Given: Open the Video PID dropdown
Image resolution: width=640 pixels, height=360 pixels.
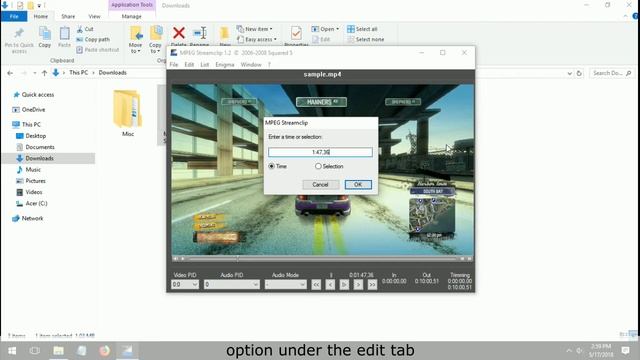Looking at the screenshot, I should tap(185, 284).
